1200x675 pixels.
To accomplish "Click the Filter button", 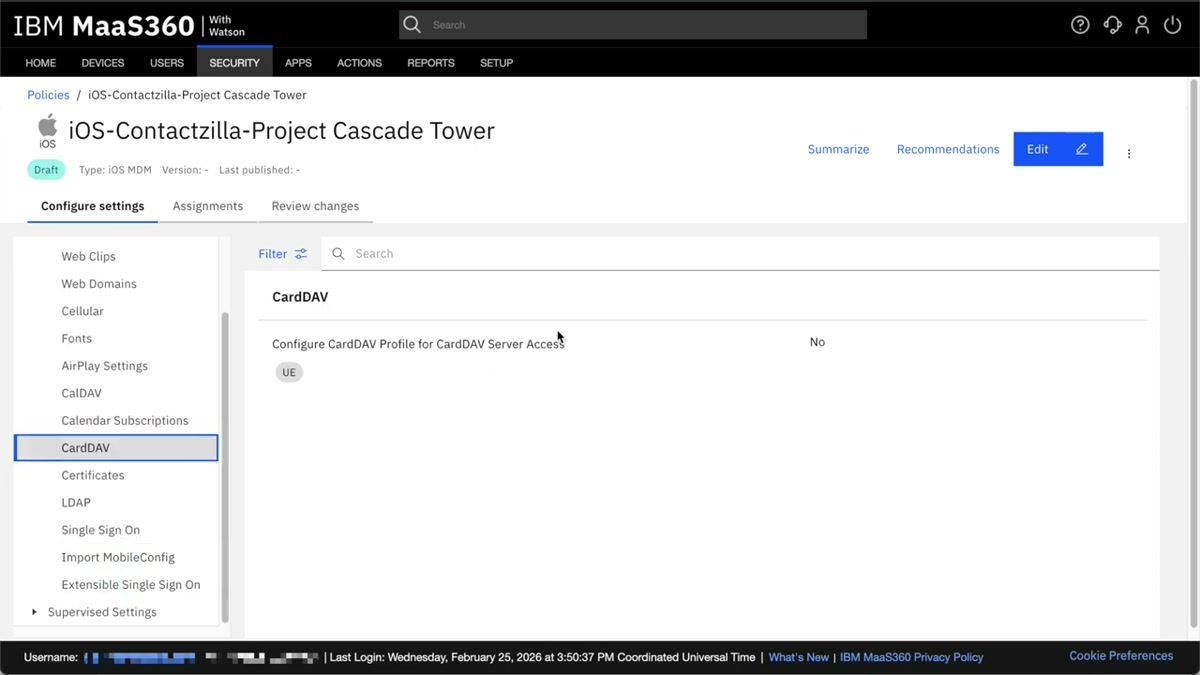I will [x=283, y=254].
